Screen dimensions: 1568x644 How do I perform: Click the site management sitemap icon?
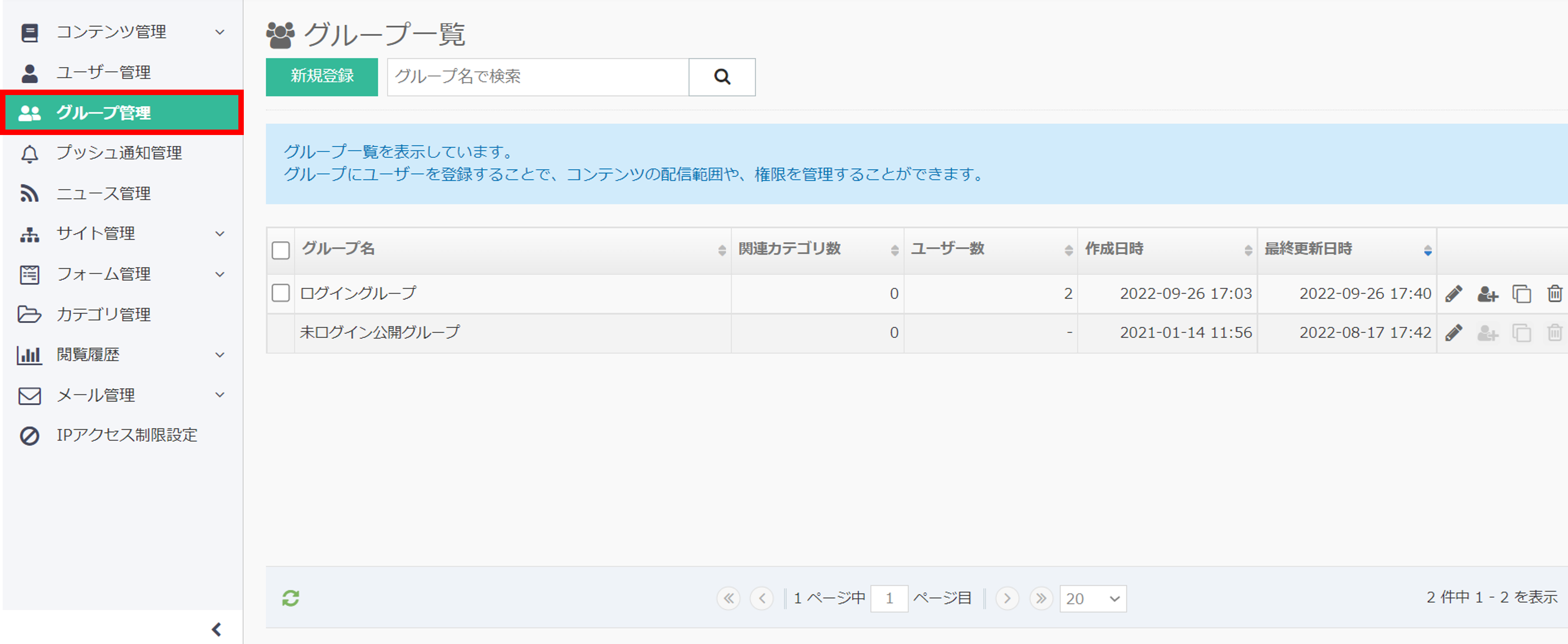[29, 234]
